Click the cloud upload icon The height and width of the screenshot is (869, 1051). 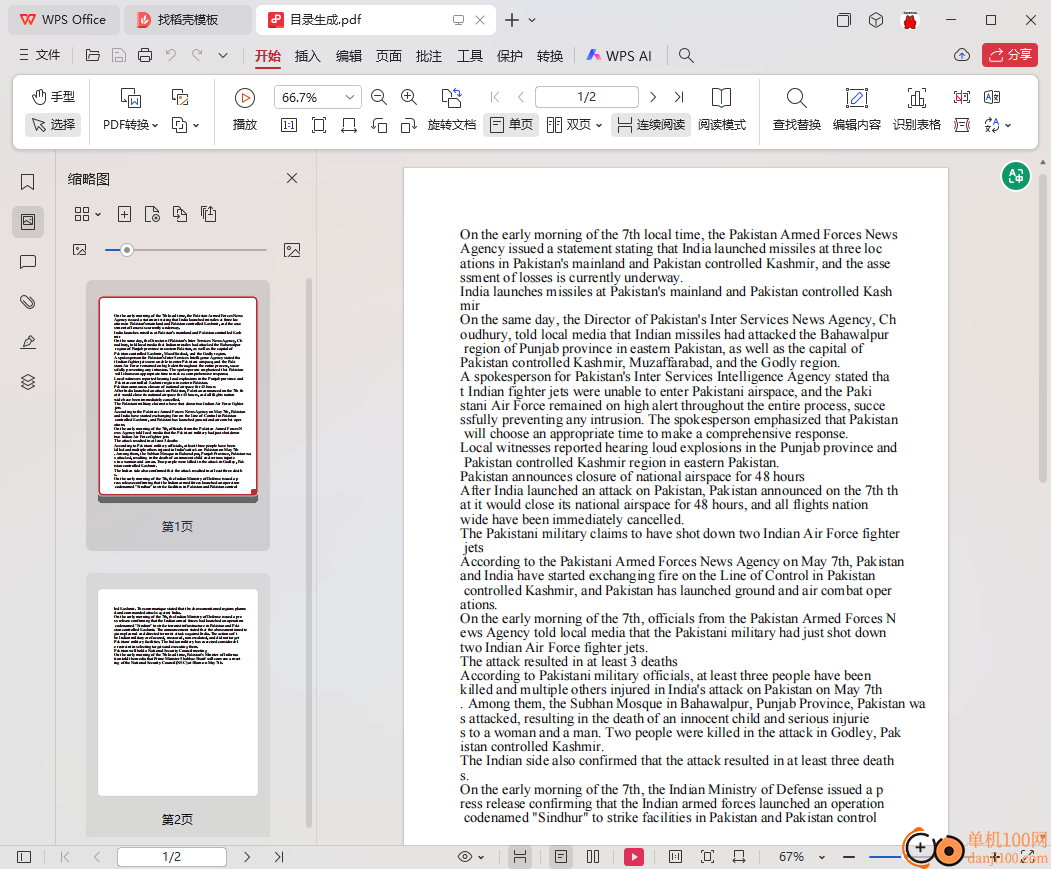point(962,55)
